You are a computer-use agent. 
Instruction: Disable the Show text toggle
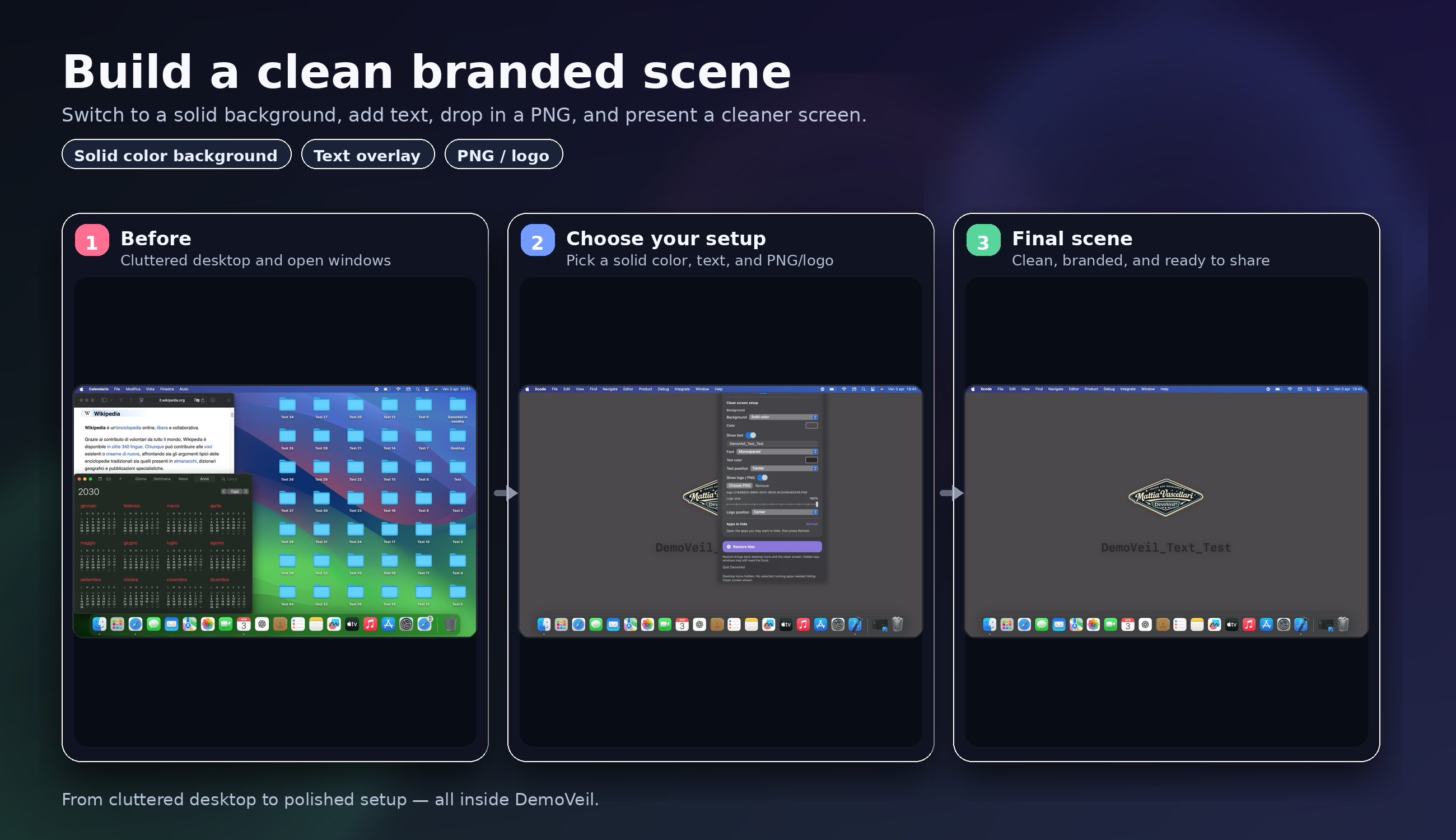751,436
